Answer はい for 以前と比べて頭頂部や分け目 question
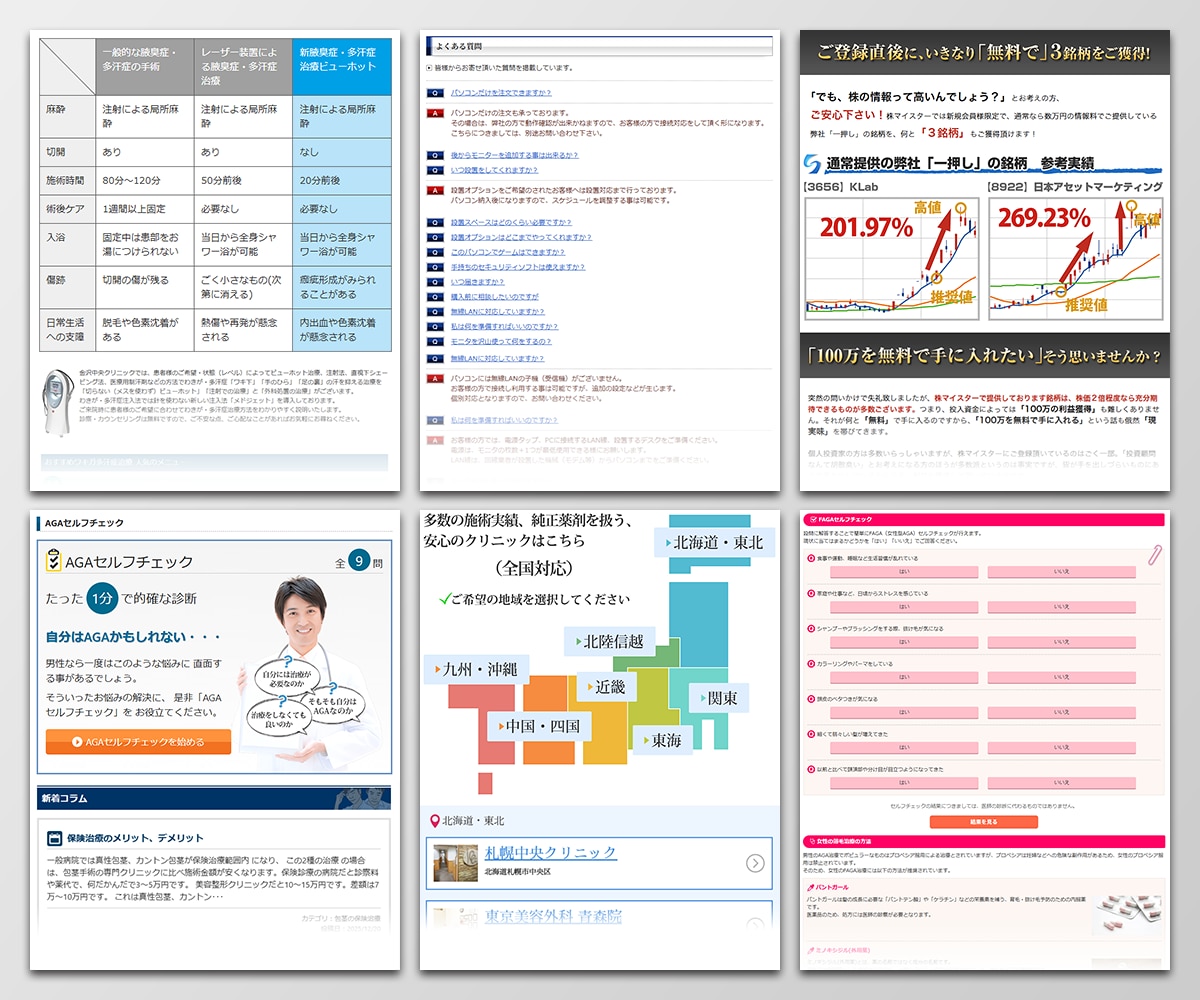The image size is (1200, 1000). tap(903, 782)
